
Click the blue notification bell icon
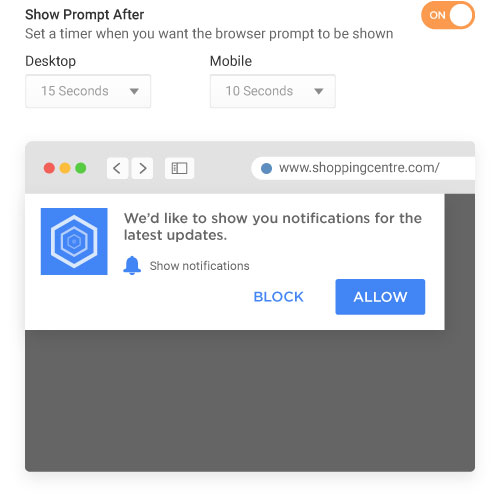132,265
